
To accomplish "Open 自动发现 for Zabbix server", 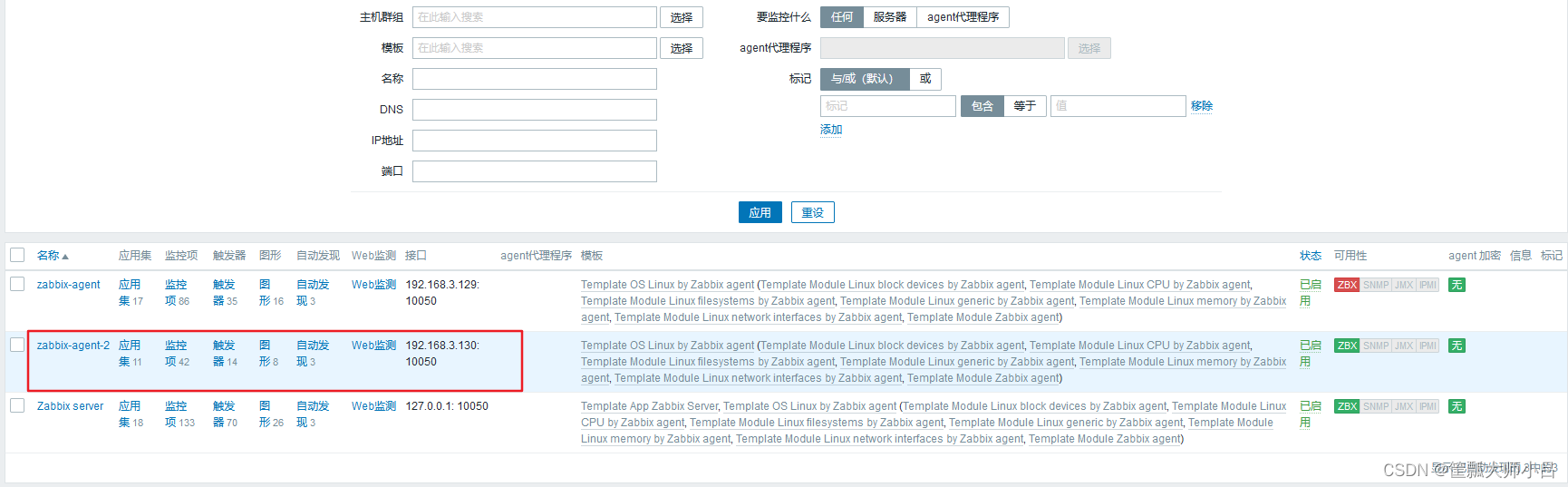I will pyautogui.click(x=313, y=414).
